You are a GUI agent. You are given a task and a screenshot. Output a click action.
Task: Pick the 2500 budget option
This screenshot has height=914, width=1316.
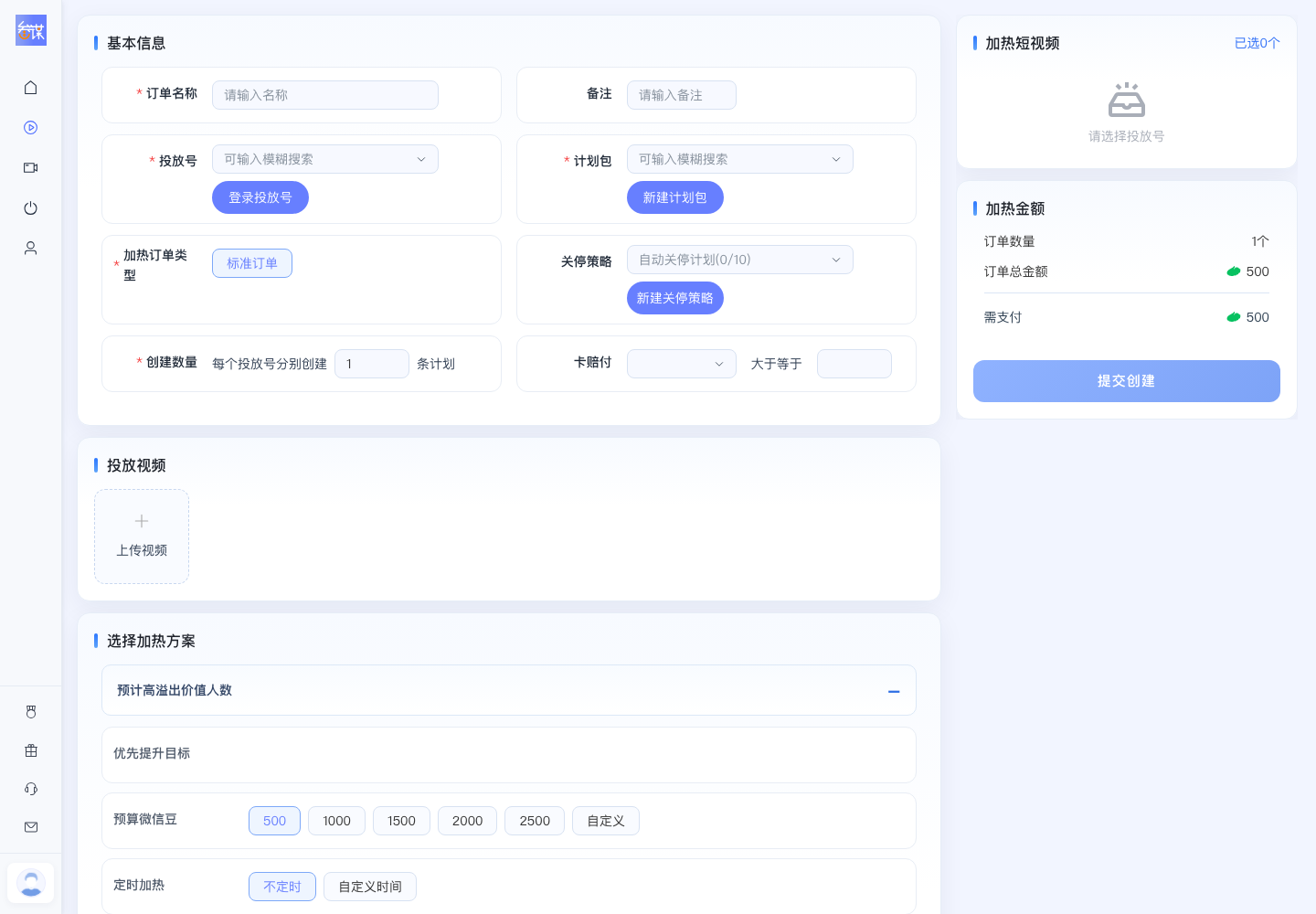(535, 821)
